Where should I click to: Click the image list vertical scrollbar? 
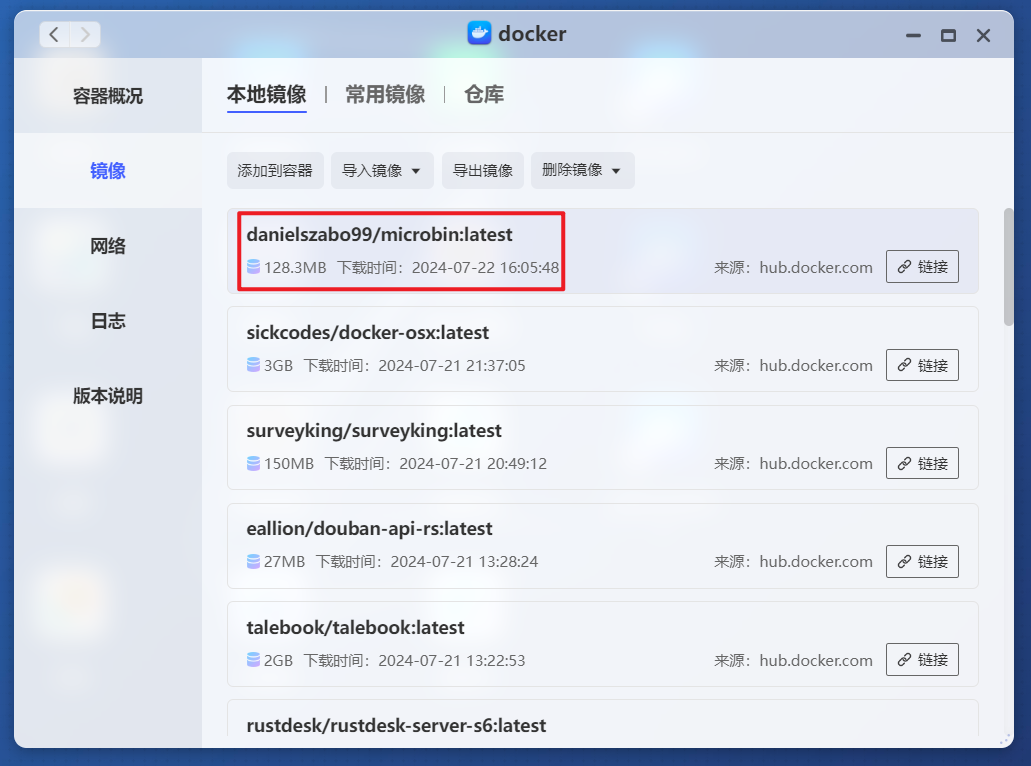coord(1009,266)
